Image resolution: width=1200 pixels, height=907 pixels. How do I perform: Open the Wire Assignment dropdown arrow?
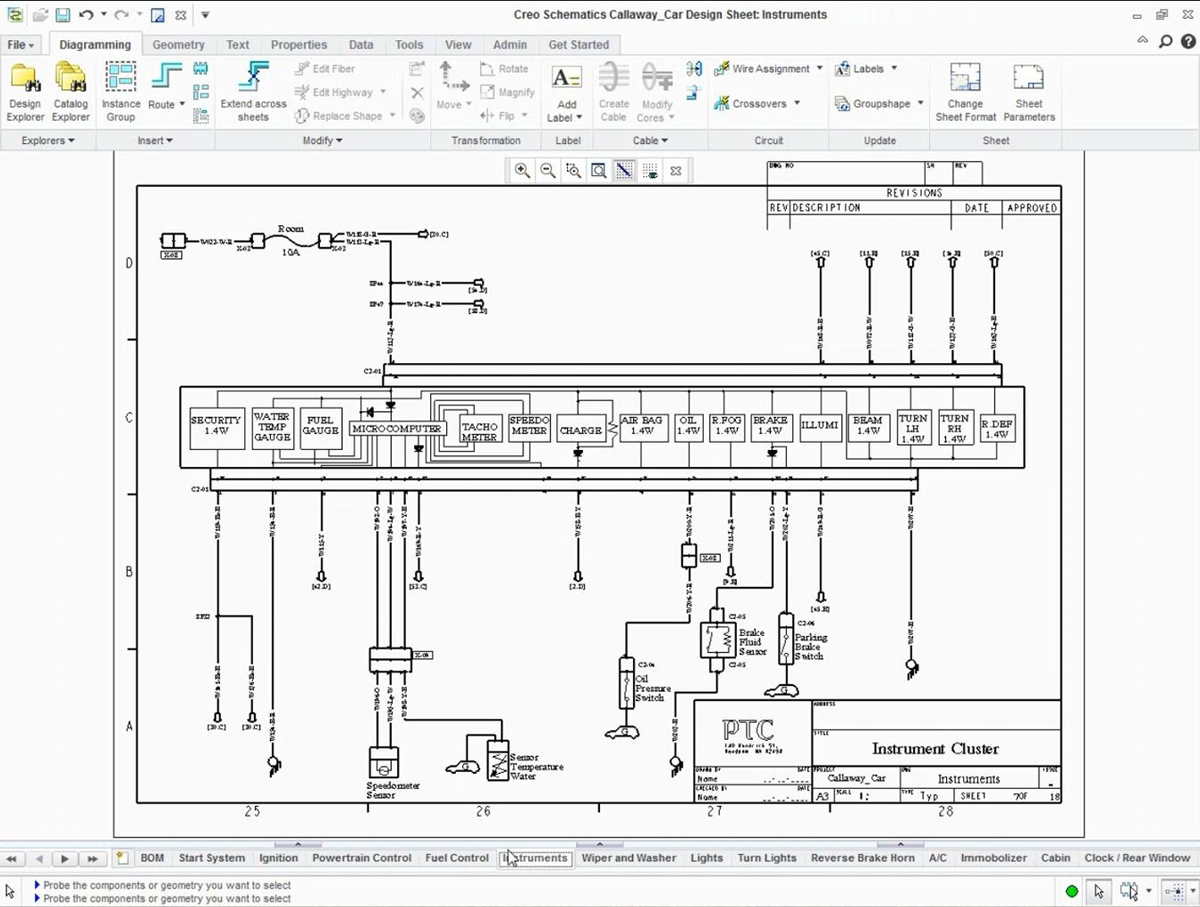click(x=820, y=69)
